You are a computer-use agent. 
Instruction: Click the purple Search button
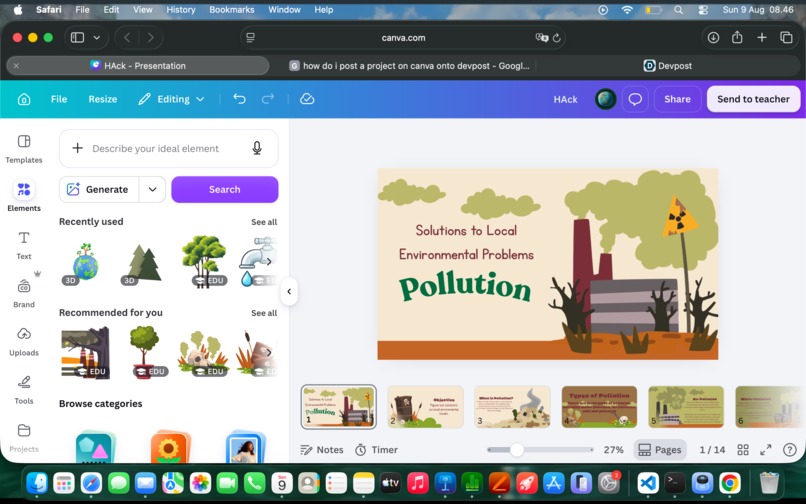[x=225, y=189]
